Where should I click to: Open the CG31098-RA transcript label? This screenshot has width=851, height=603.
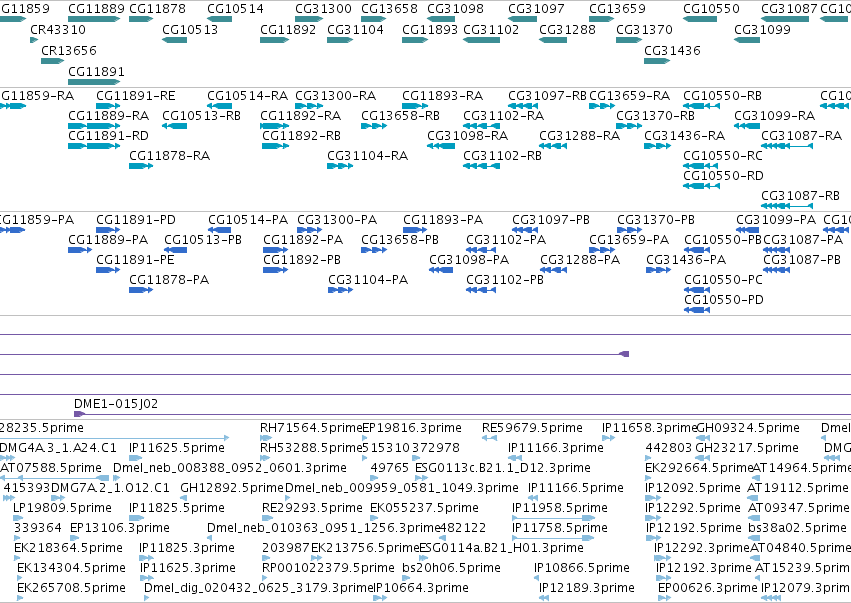click(468, 136)
